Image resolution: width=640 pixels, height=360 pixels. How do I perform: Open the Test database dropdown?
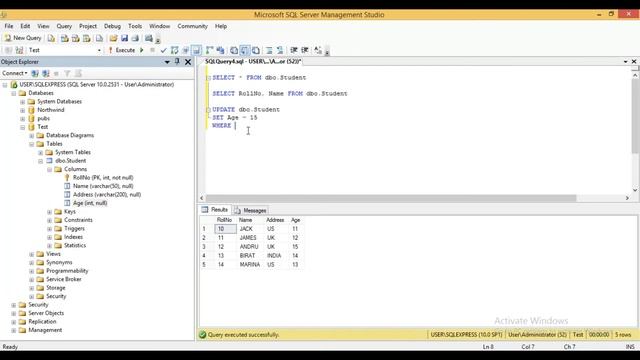pos(99,50)
